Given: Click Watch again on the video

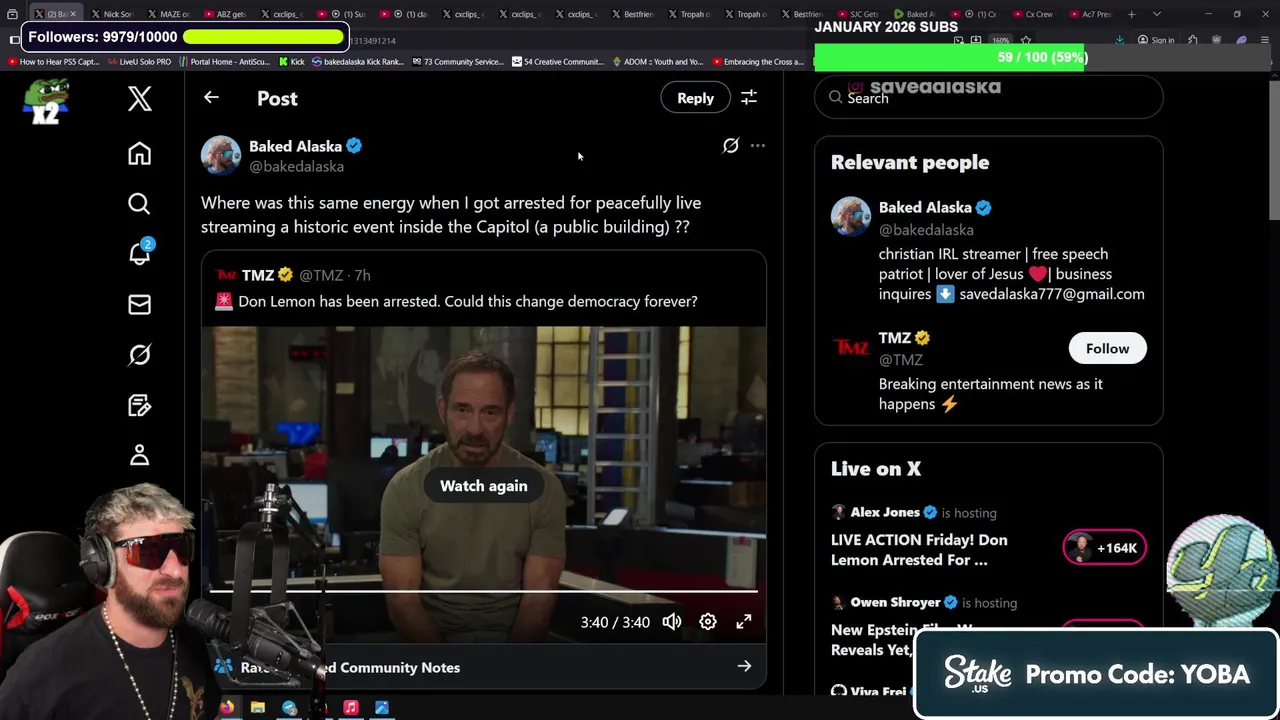Looking at the screenshot, I should click(x=484, y=486).
